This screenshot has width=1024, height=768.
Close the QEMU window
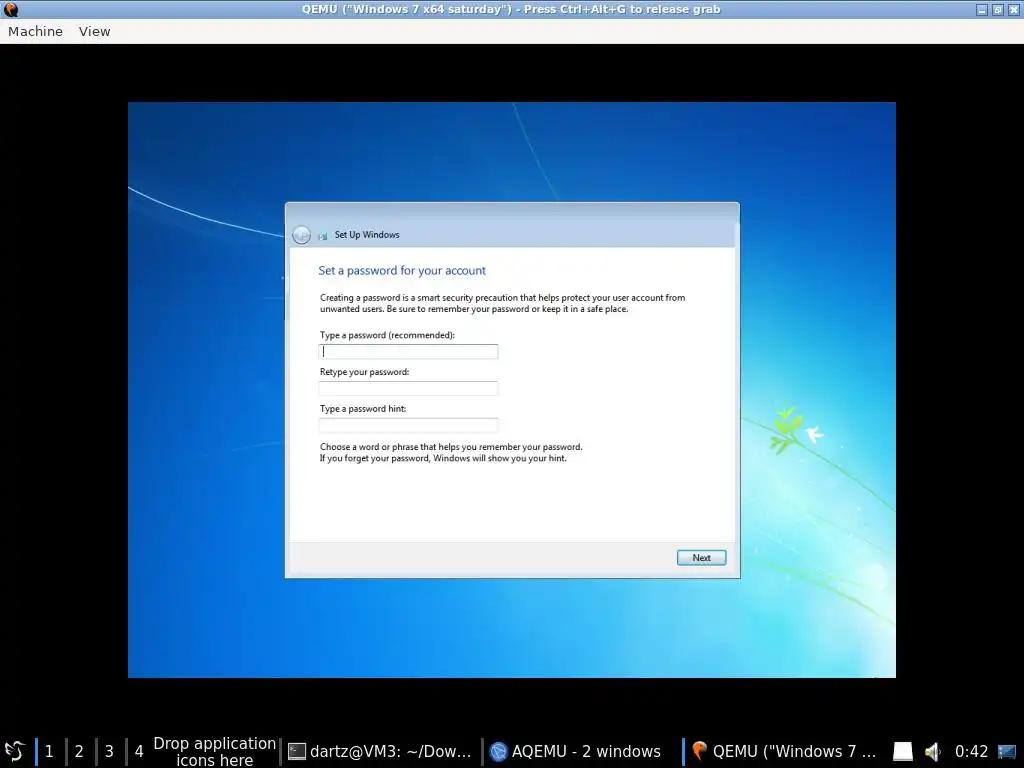tap(1014, 10)
